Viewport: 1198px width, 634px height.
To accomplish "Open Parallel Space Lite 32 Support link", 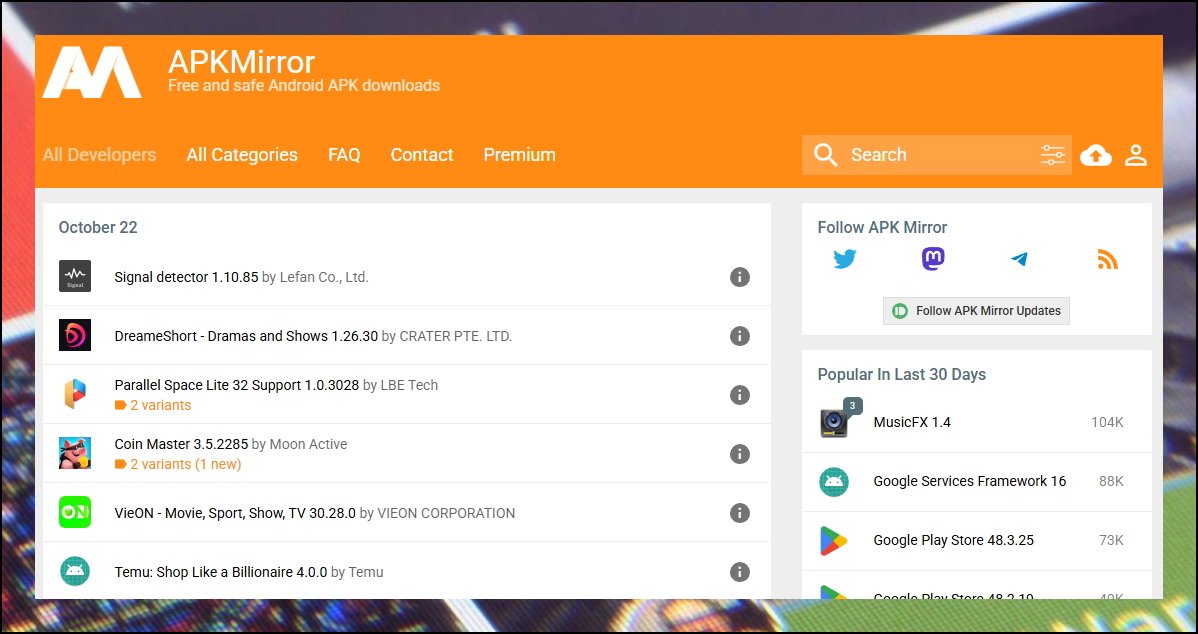I will point(237,385).
